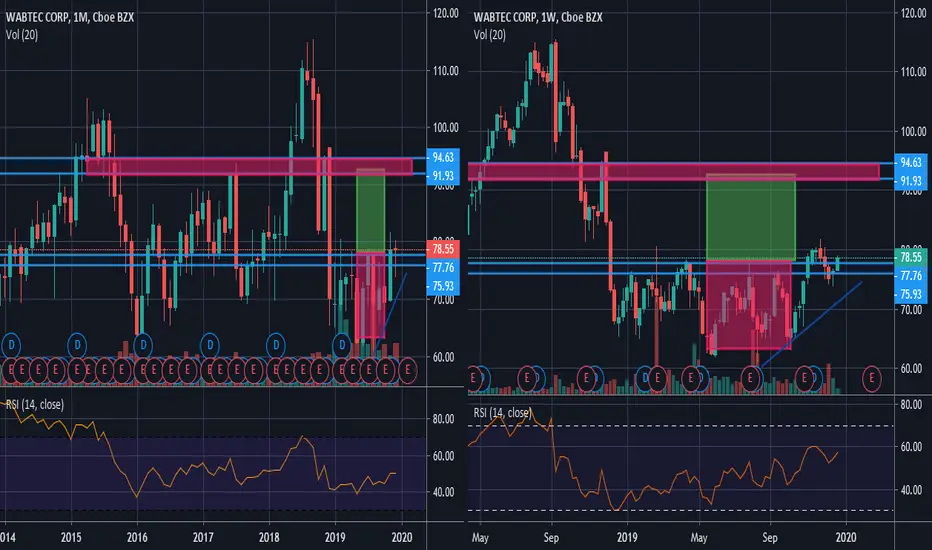Click the 77.76 price label on monthly chart axis

click(x=443, y=268)
